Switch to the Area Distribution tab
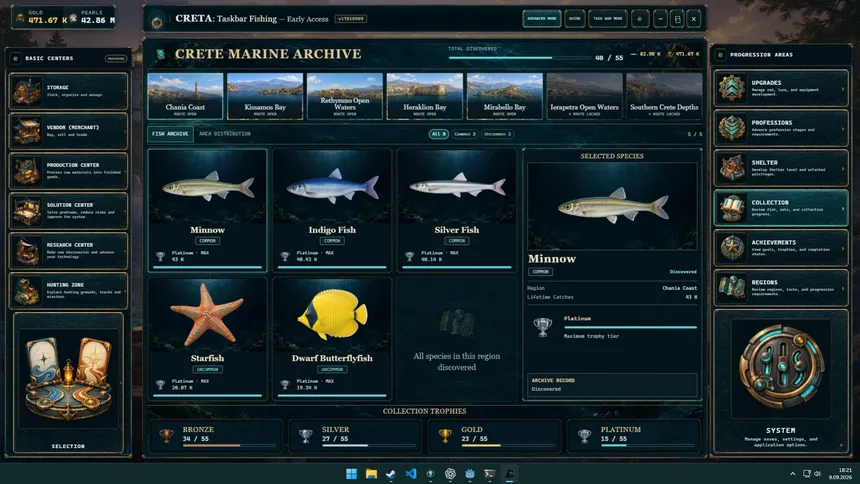The height and width of the screenshot is (484, 860). point(225,134)
